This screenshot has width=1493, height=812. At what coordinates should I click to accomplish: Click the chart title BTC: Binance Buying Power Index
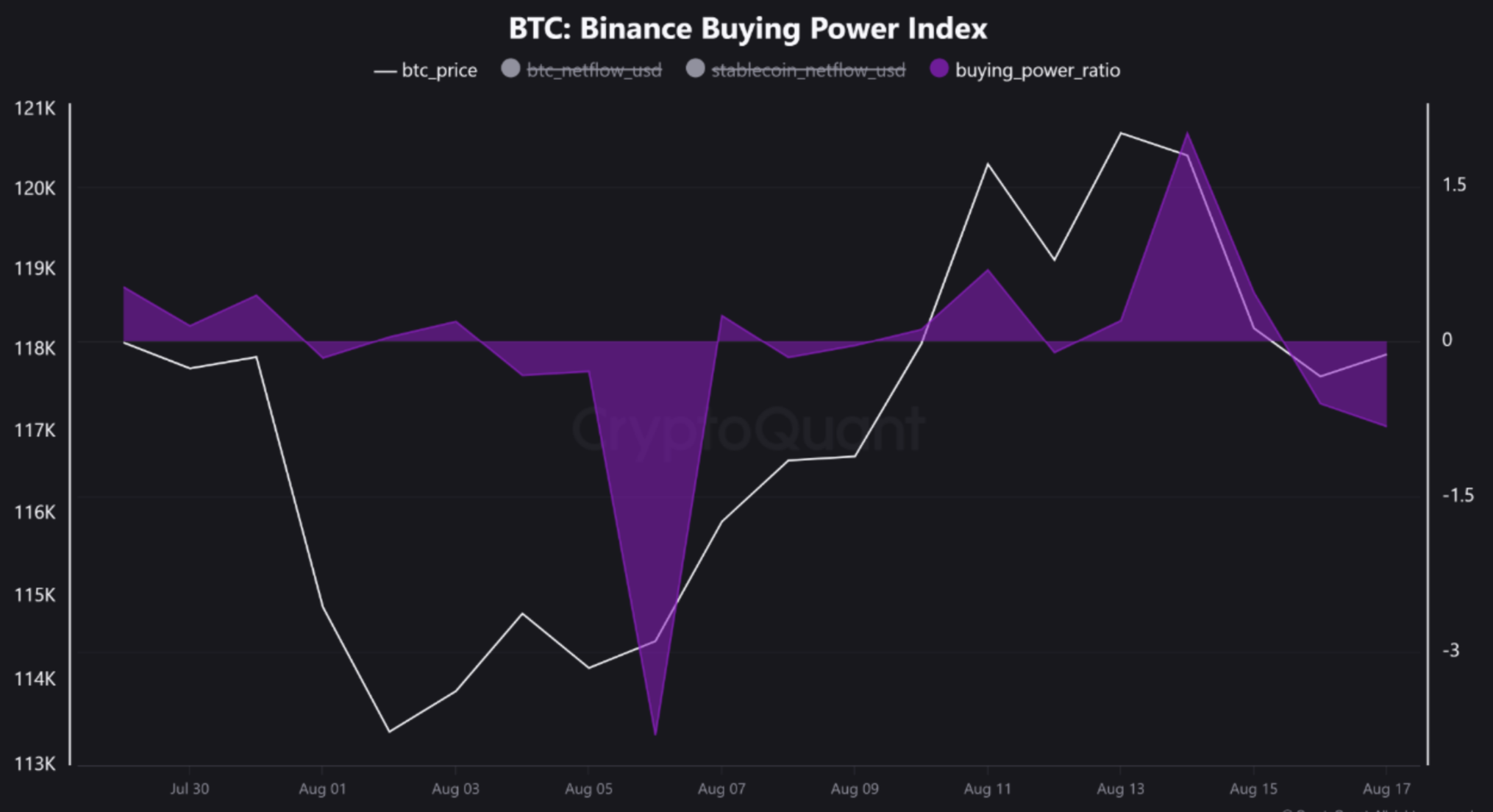click(x=747, y=29)
